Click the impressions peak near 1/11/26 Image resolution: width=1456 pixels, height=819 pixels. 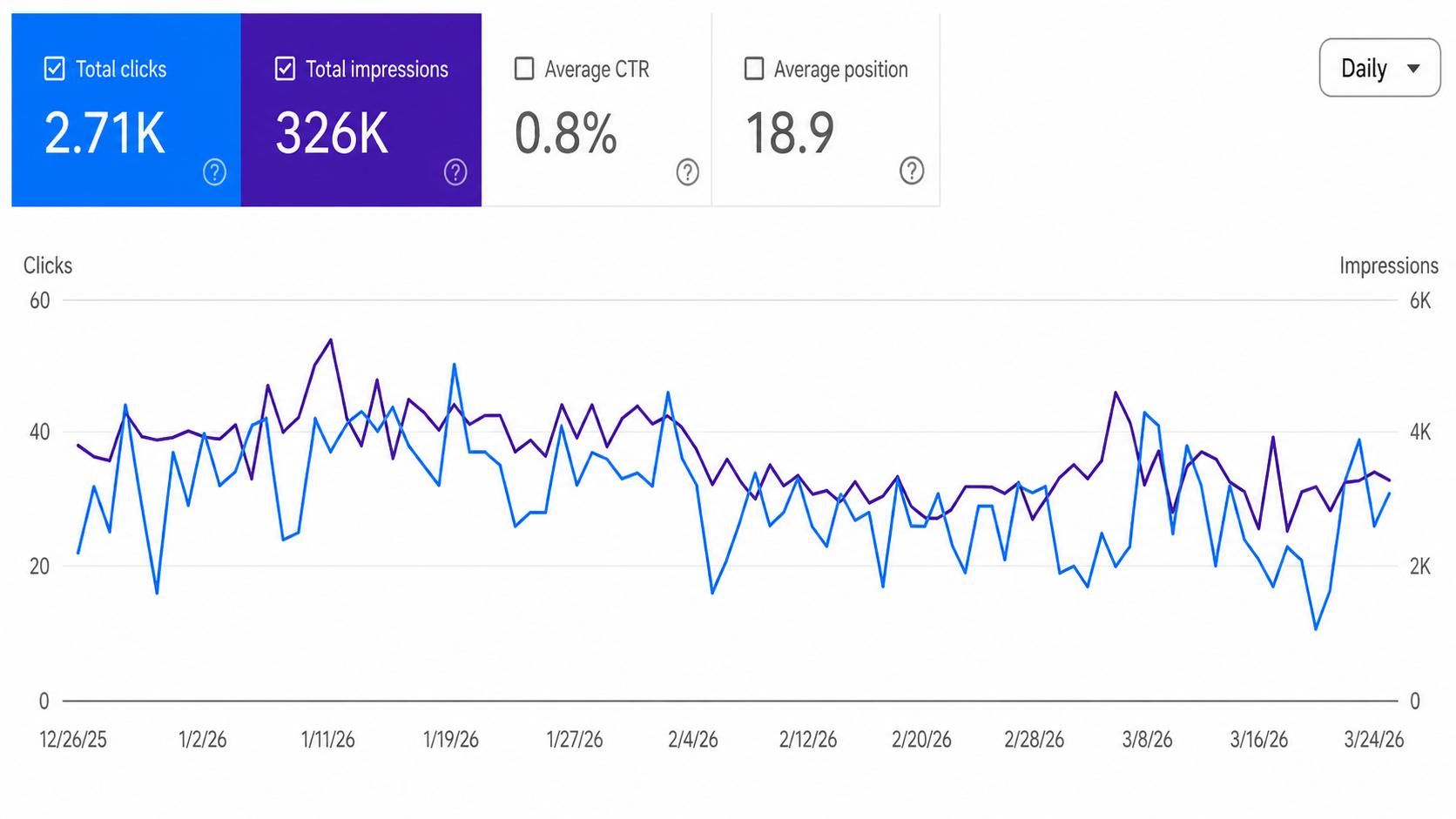[330, 340]
